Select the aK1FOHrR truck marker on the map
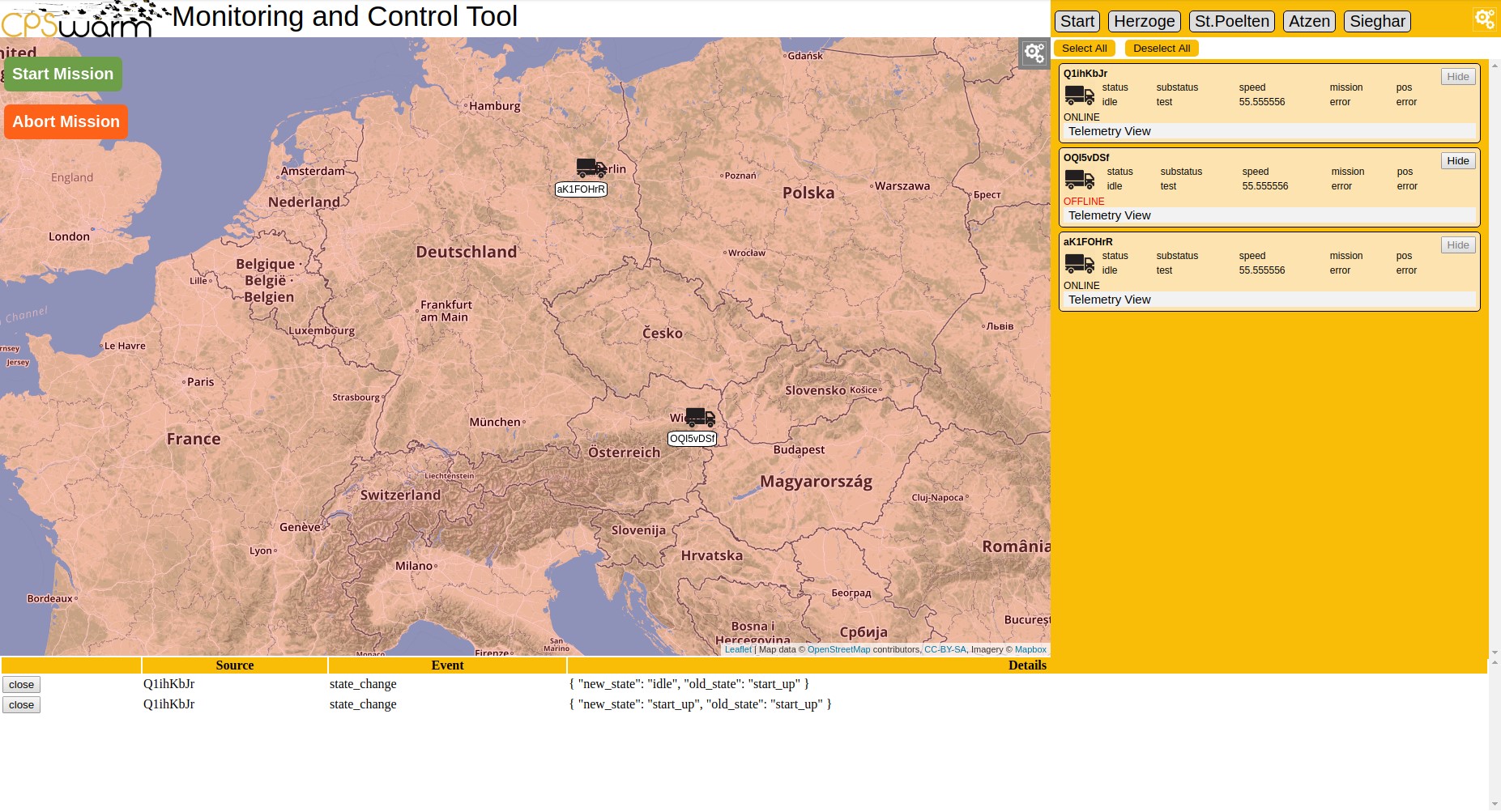1501x812 pixels. click(591, 168)
